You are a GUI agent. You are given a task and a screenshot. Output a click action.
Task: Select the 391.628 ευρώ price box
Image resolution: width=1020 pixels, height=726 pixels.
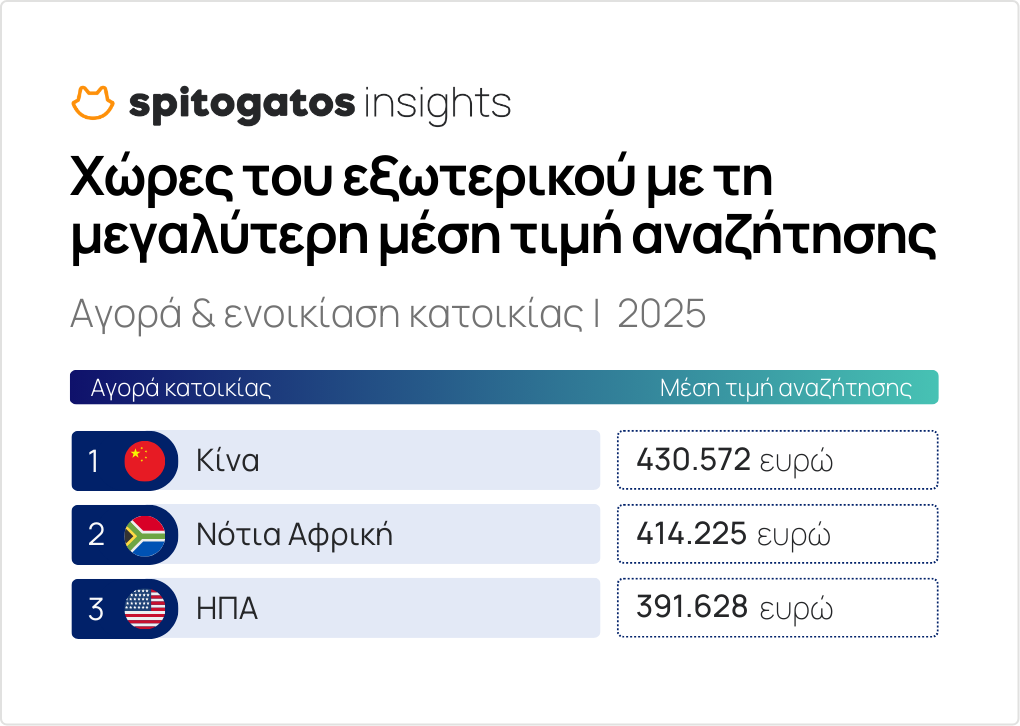point(777,608)
